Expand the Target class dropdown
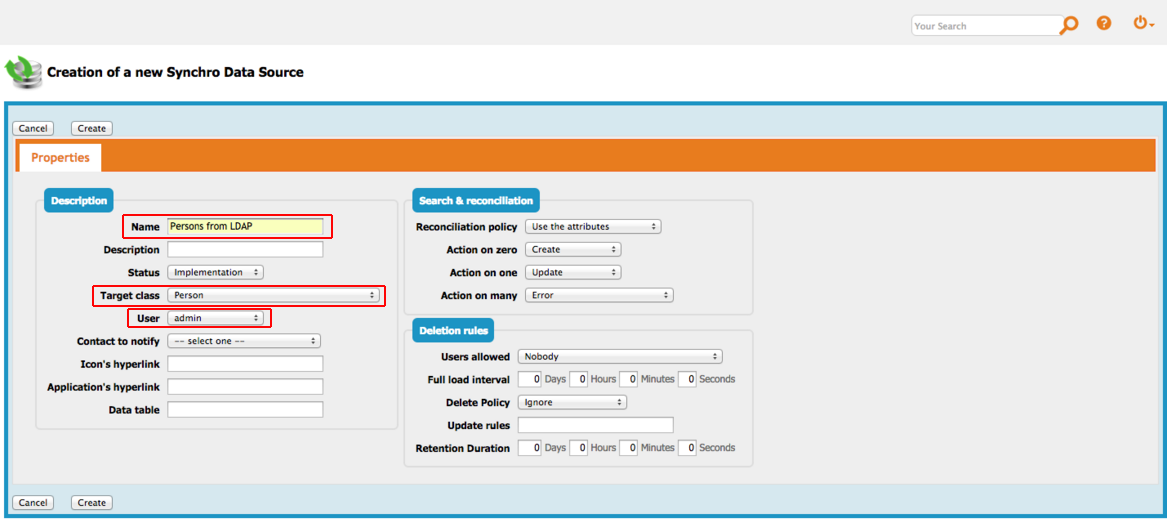This screenshot has height=523, width=1170. (x=273, y=296)
